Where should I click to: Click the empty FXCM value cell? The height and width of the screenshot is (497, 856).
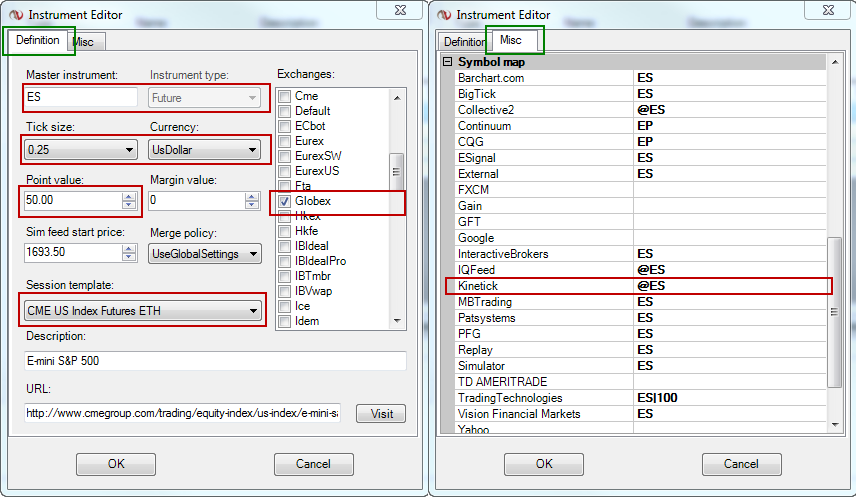click(730, 190)
